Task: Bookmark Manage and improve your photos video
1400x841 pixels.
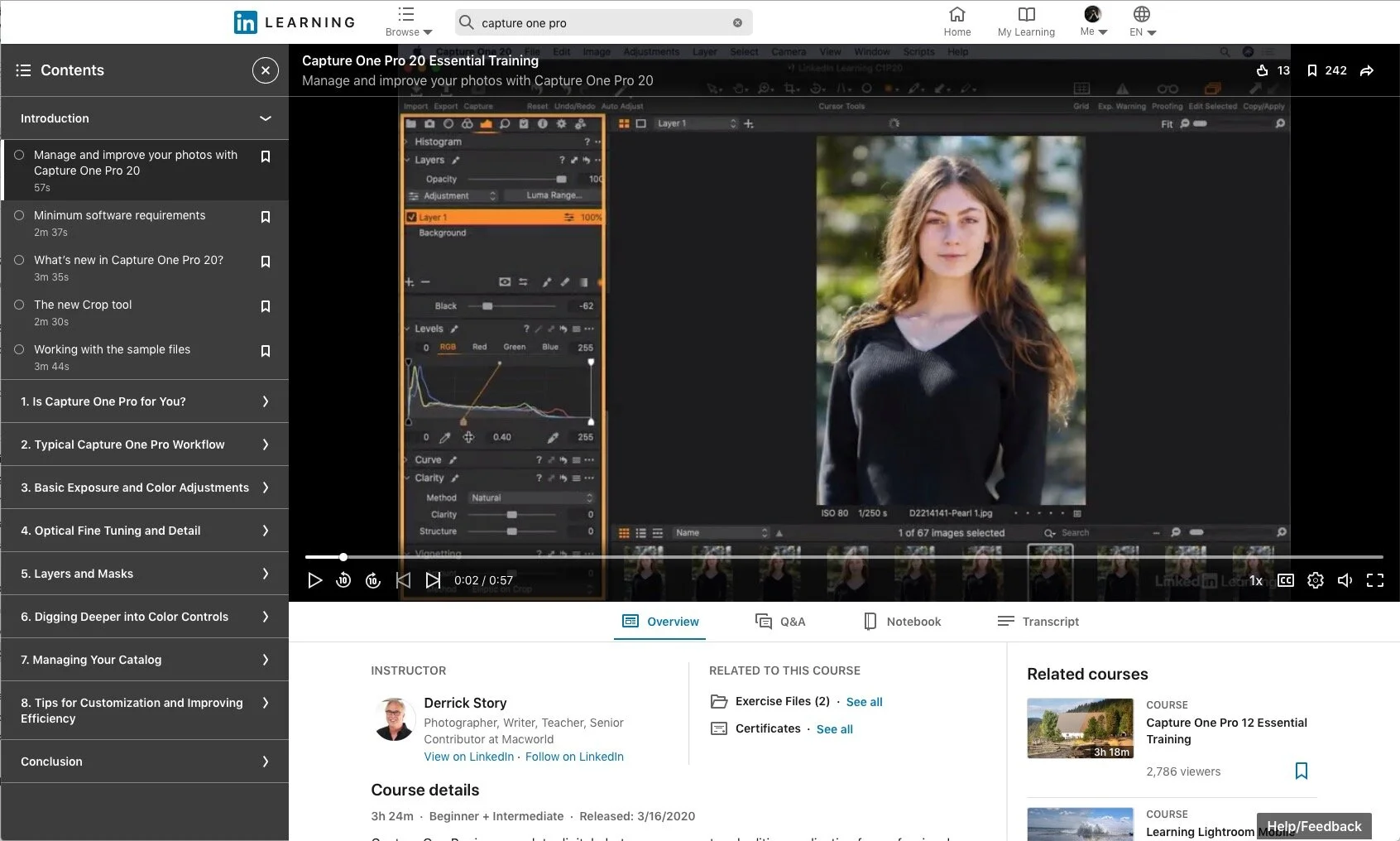Action: (266, 156)
